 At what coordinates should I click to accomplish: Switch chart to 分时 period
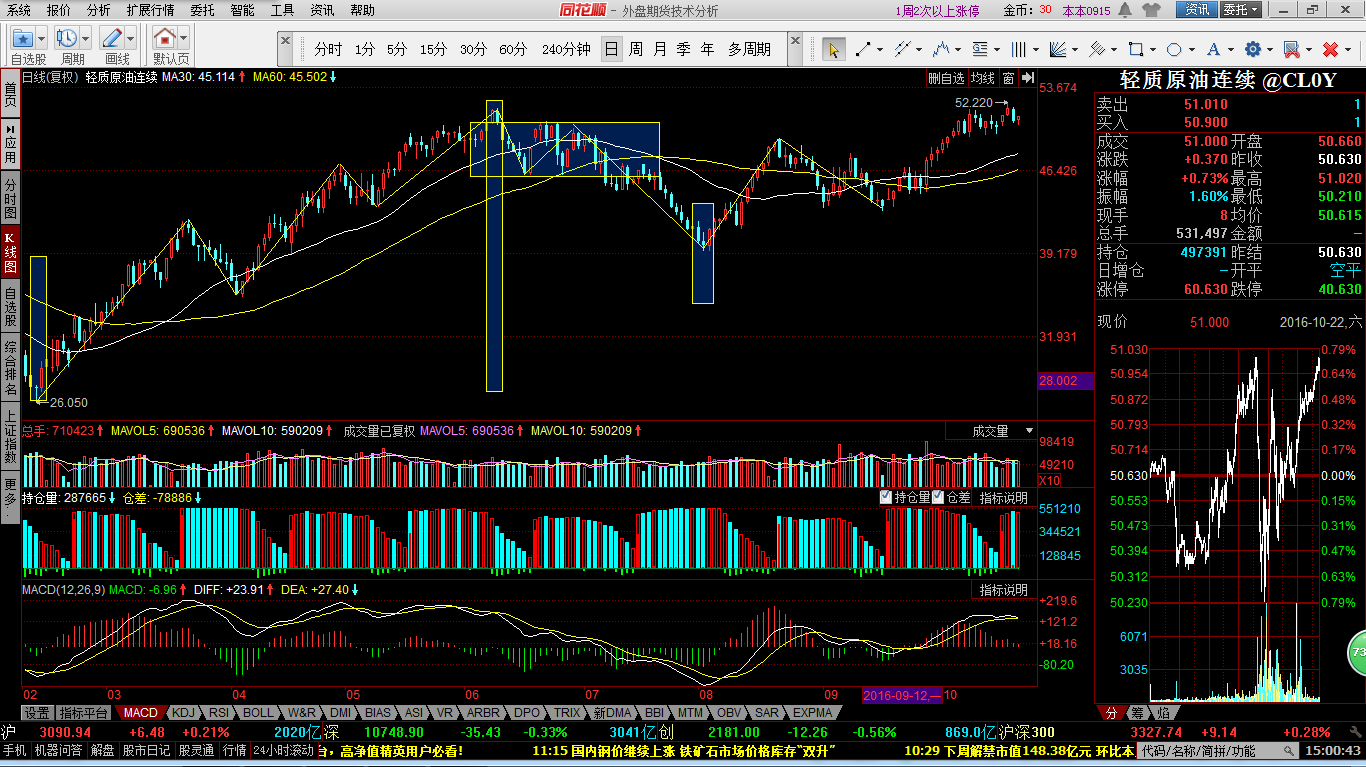click(328, 49)
